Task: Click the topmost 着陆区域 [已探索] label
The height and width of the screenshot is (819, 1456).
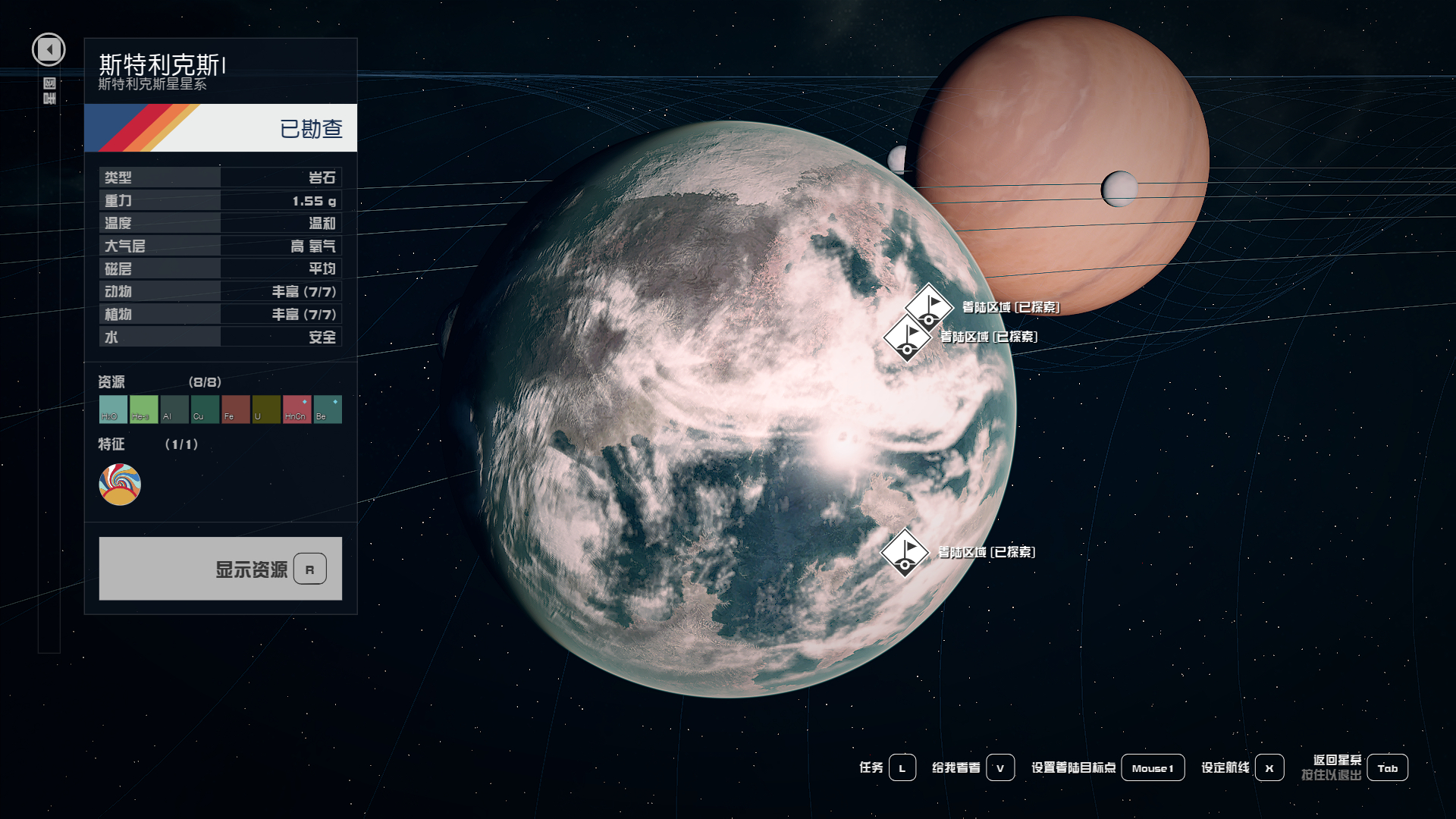Action: (1011, 307)
